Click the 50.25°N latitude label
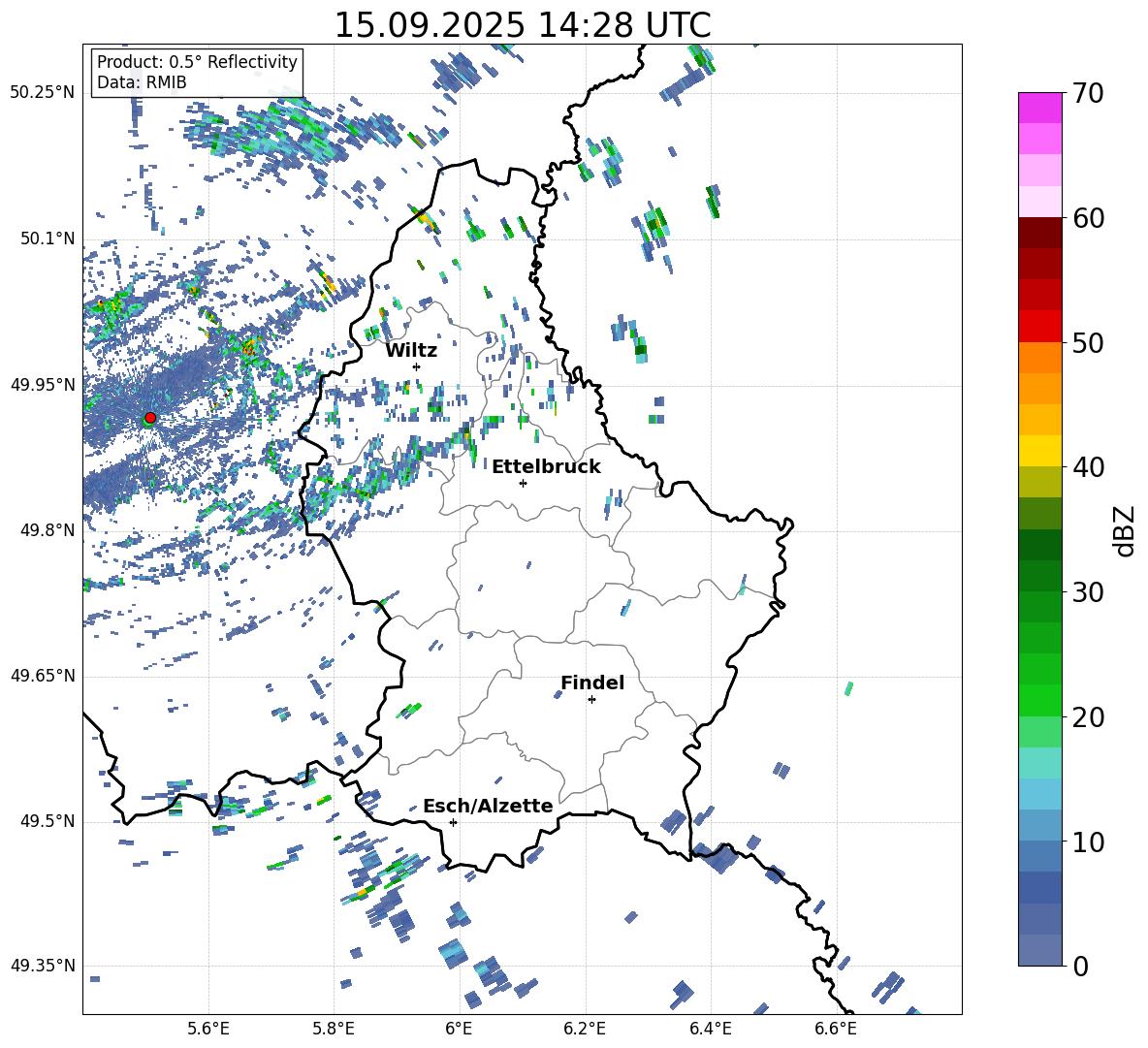Viewport: 1148px width, 1048px height. pos(43,93)
